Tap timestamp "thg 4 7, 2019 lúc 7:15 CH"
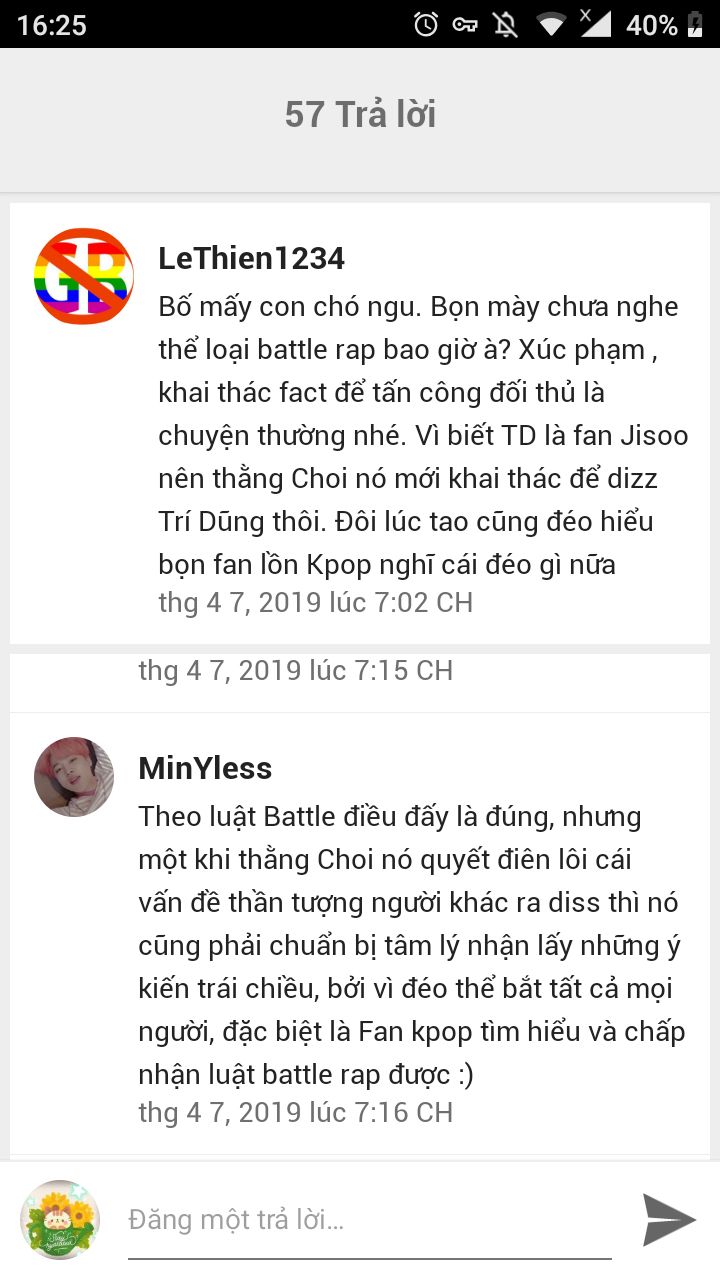The width and height of the screenshot is (720, 1280). pos(295,670)
